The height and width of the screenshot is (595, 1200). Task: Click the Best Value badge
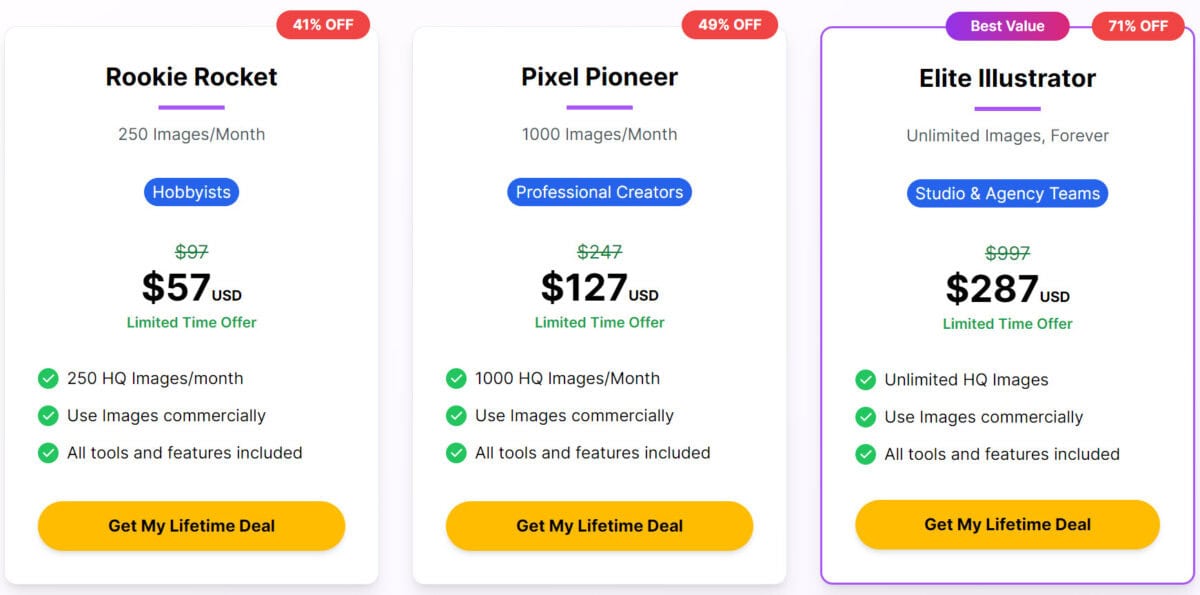[x=1007, y=26]
